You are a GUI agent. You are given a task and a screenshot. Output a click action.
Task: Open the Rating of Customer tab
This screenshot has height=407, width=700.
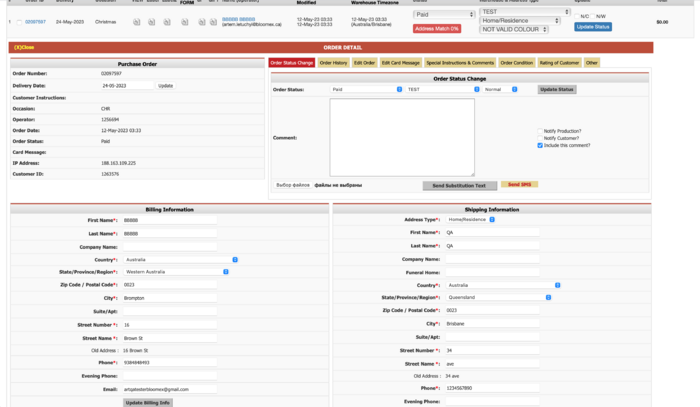(x=559, y=63)
